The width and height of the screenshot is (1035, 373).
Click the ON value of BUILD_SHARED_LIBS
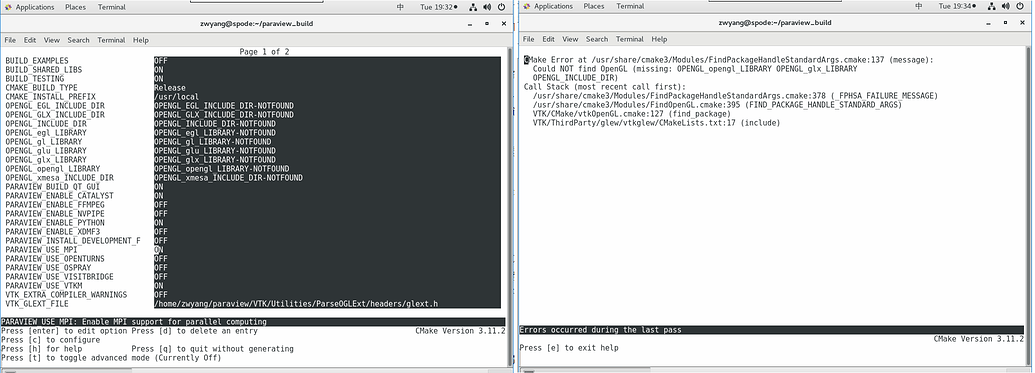coord(158,70)
